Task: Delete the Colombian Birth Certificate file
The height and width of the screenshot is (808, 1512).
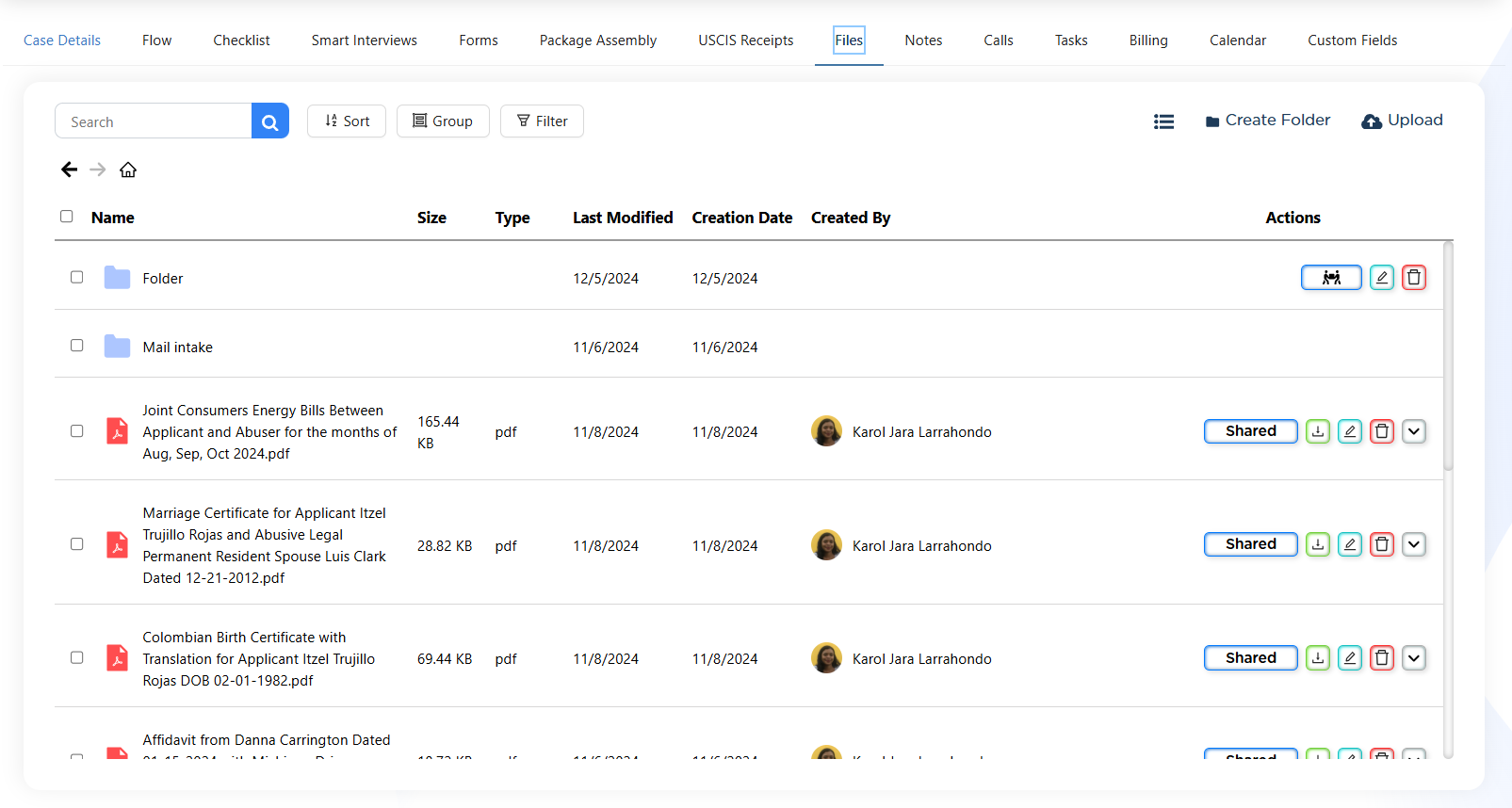Action: pos(1382,657)
